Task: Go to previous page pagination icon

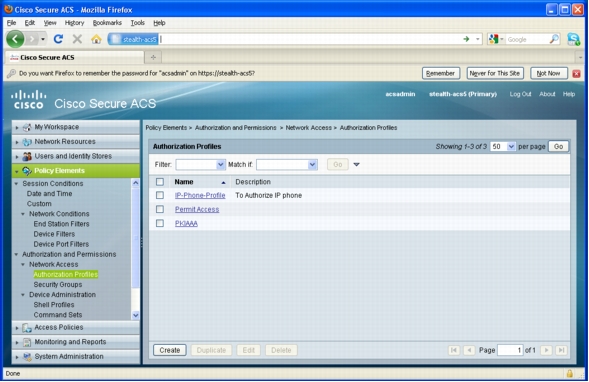Action: tap(469, 350)
